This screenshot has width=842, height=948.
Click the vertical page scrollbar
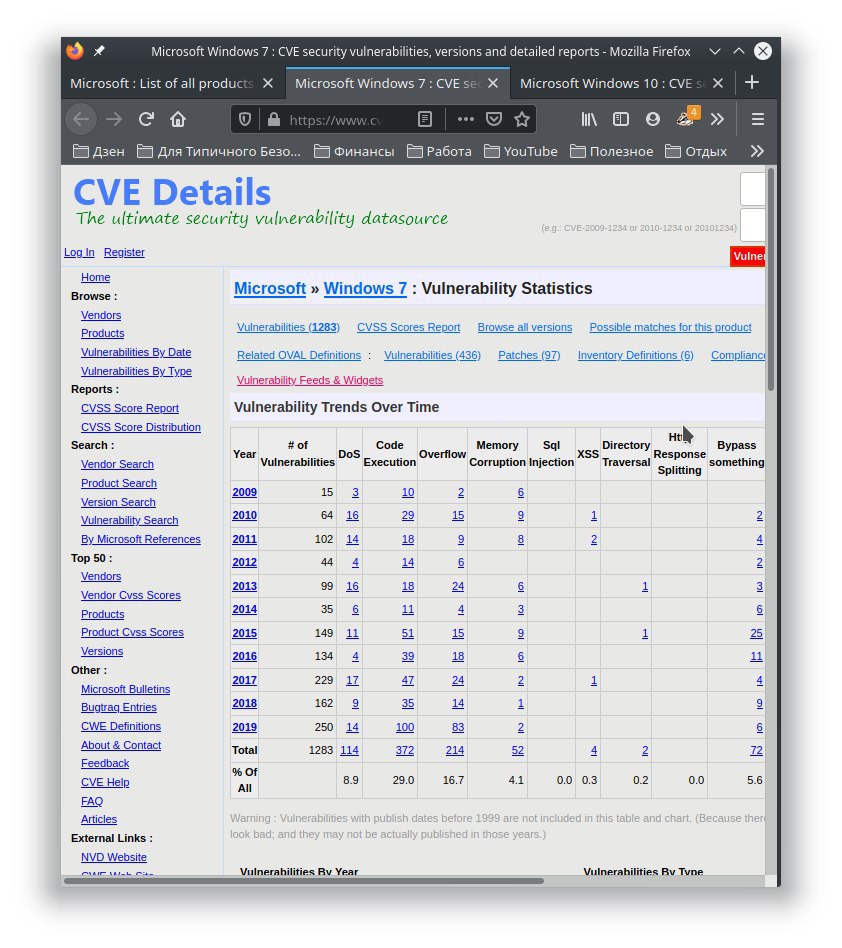771,279
